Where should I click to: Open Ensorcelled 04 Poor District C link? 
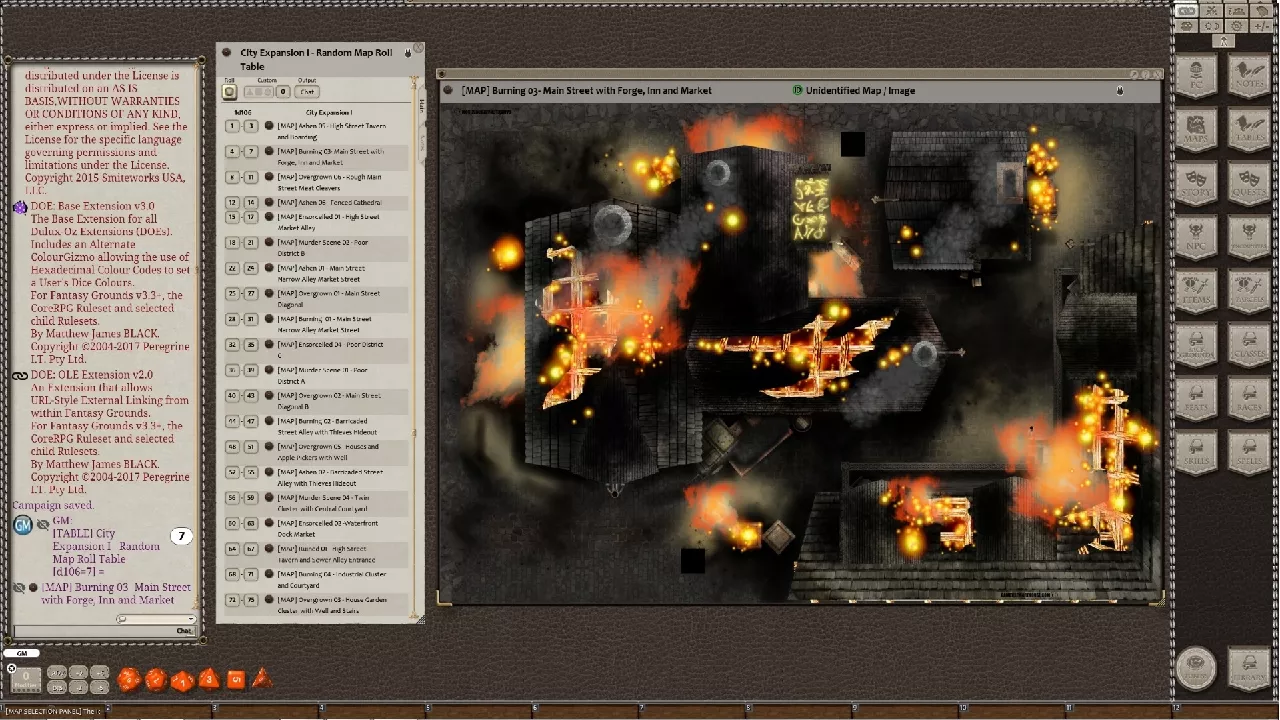pyautogui.click(x=271, y=345)
